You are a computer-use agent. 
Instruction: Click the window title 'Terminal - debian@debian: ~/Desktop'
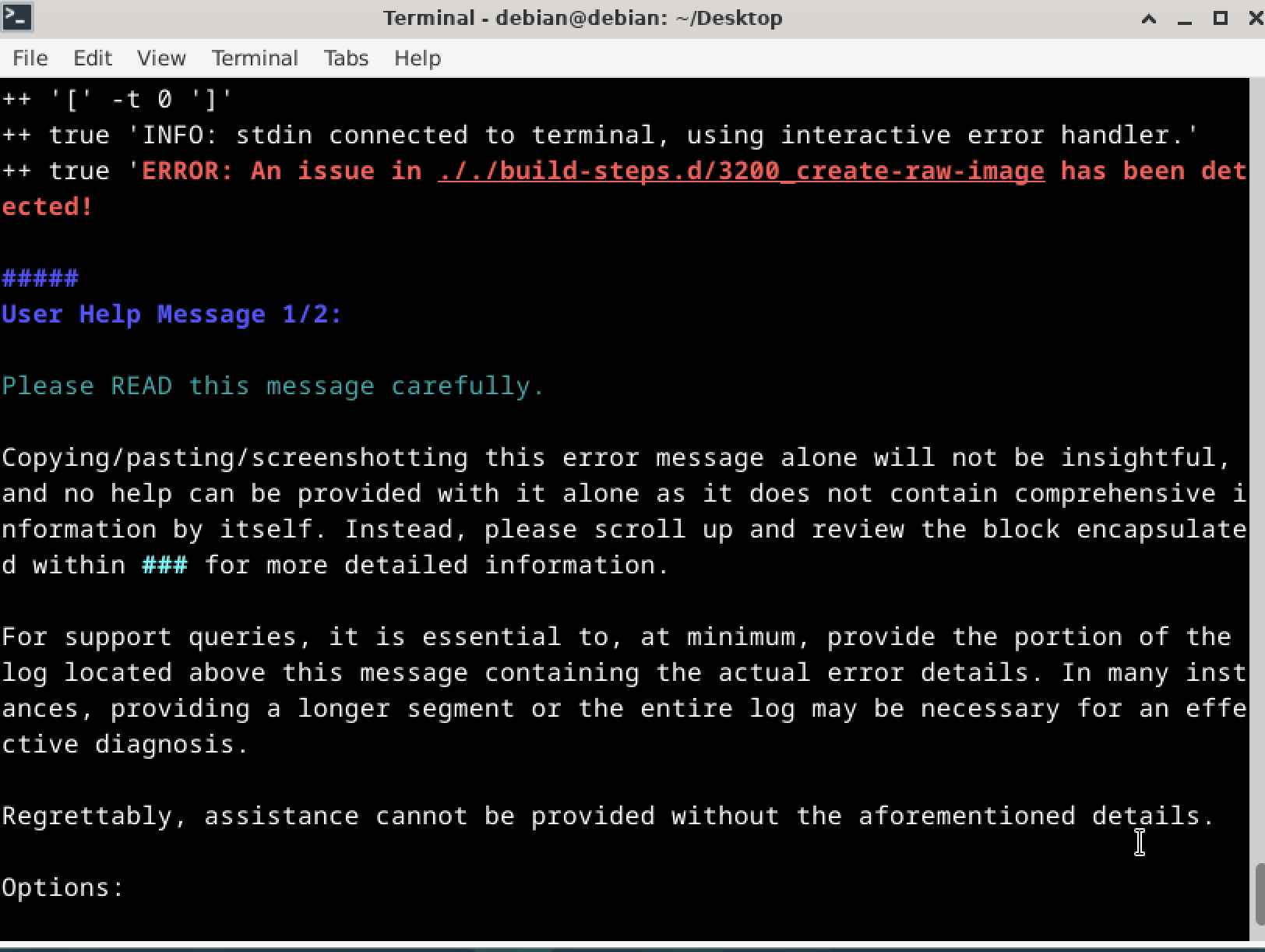click(583, 18)
